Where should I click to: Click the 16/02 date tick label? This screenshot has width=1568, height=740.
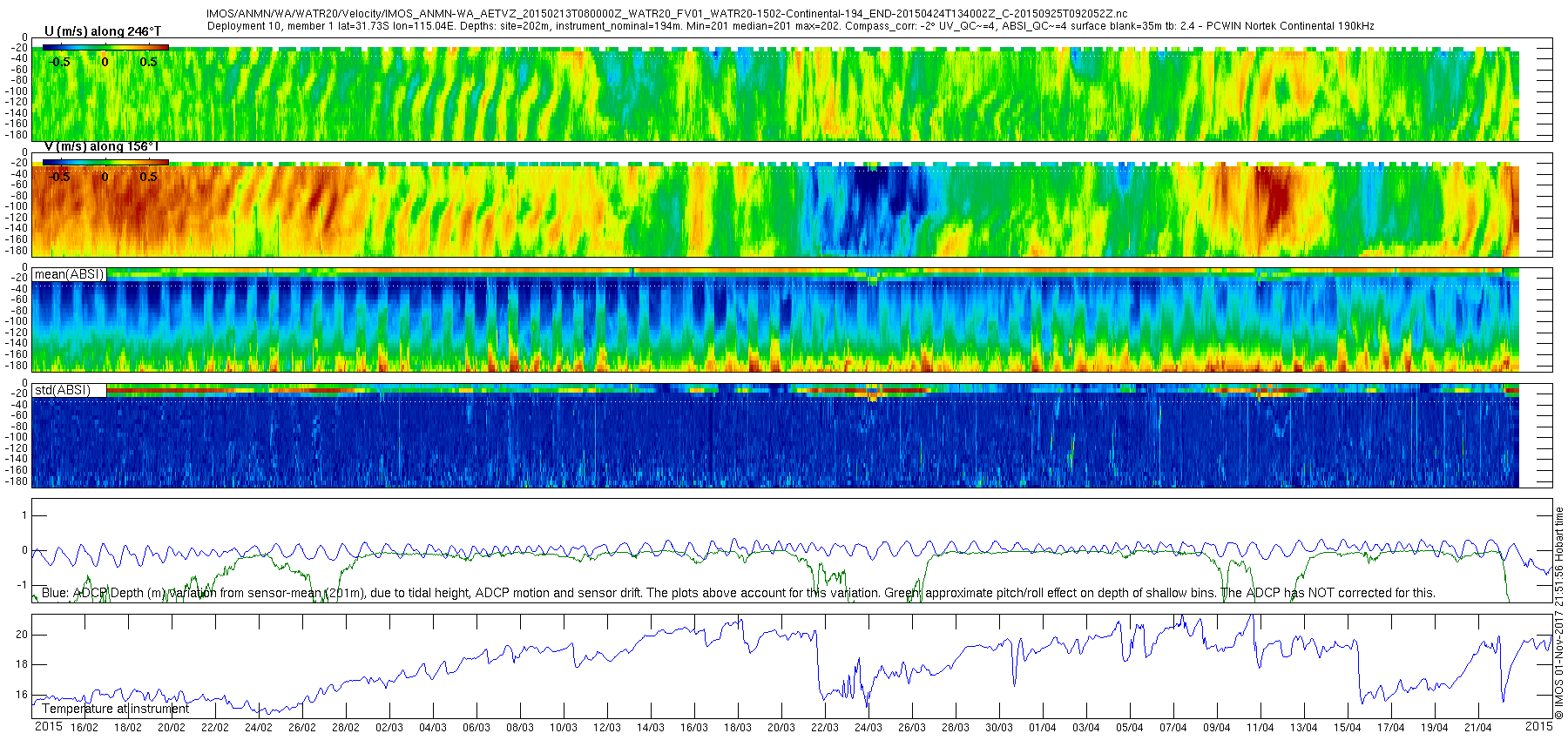click(x=84, y=728)
